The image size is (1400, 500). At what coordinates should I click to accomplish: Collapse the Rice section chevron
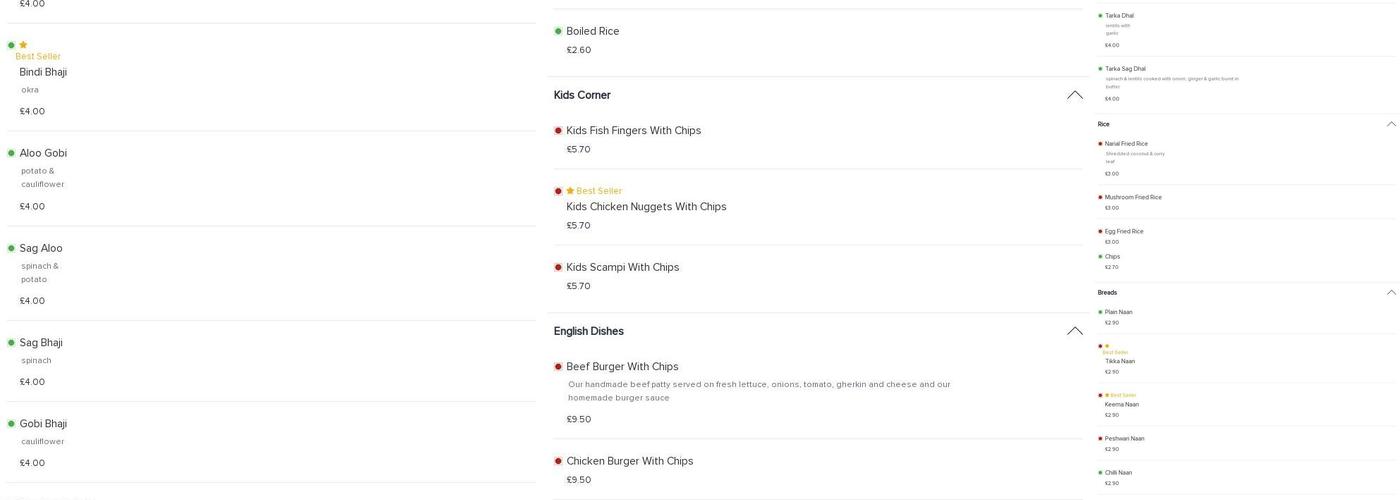click(1391, 124)
